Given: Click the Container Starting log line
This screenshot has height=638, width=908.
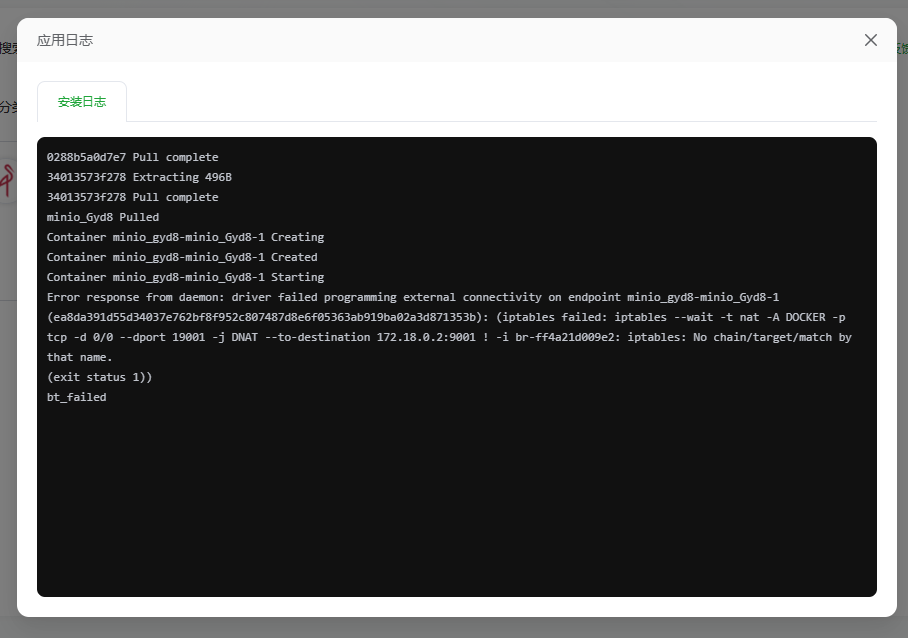Looking at the screenshot, I should coord(184,276).
